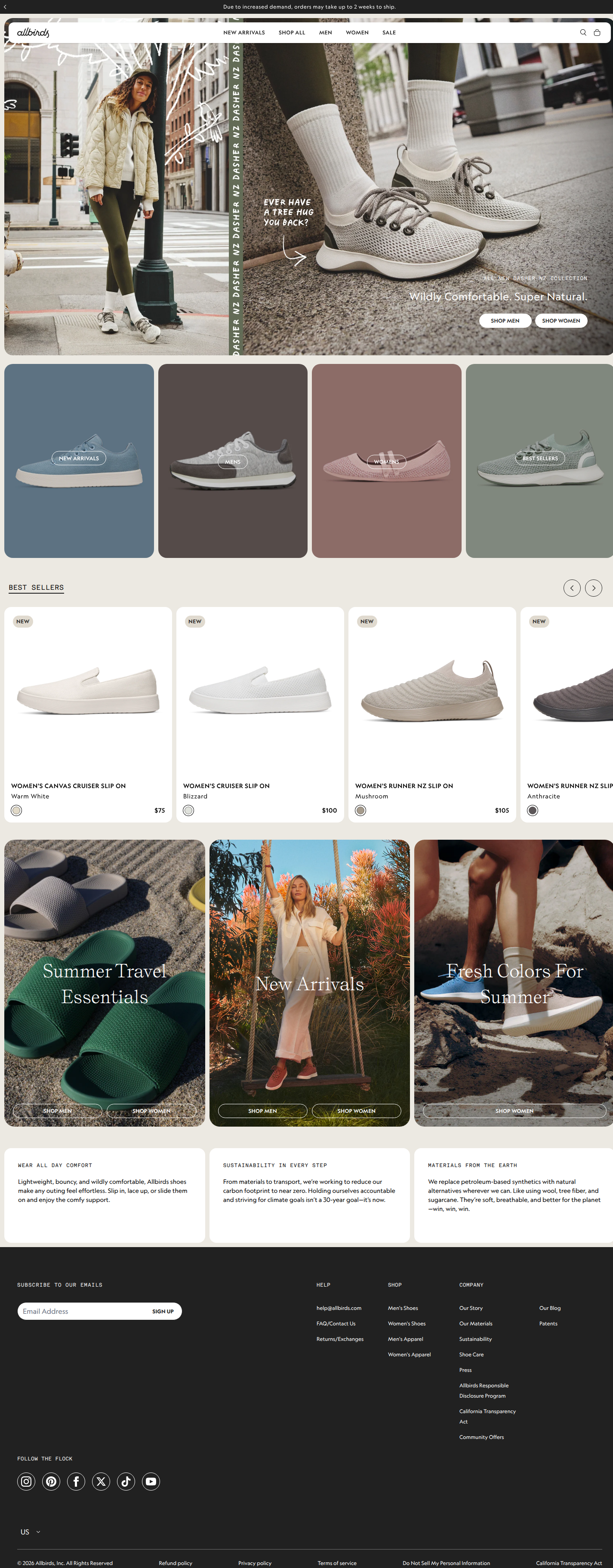Open Shop All nav menu
This screenshot has width=613, height=1568.
coord(292,32)
